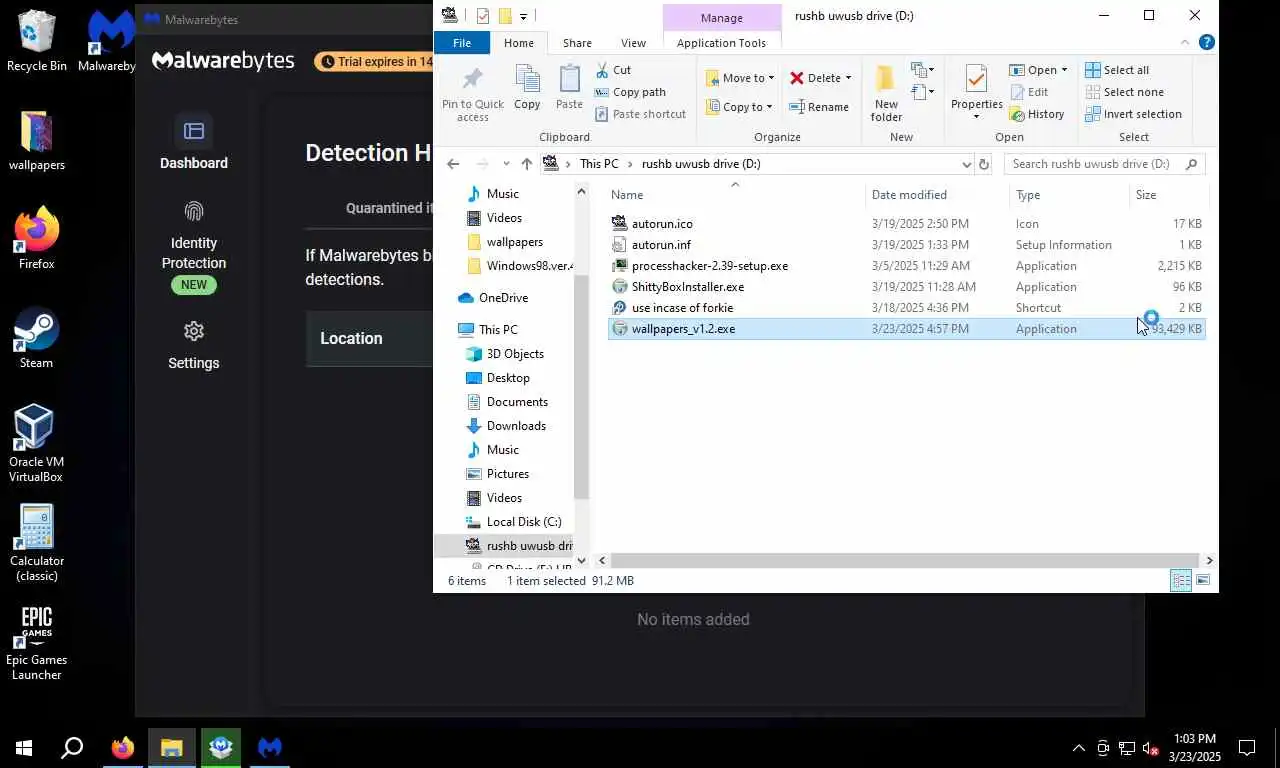Click the Rename ribbon button
1280x768 pixels.
tap(819, 107)
